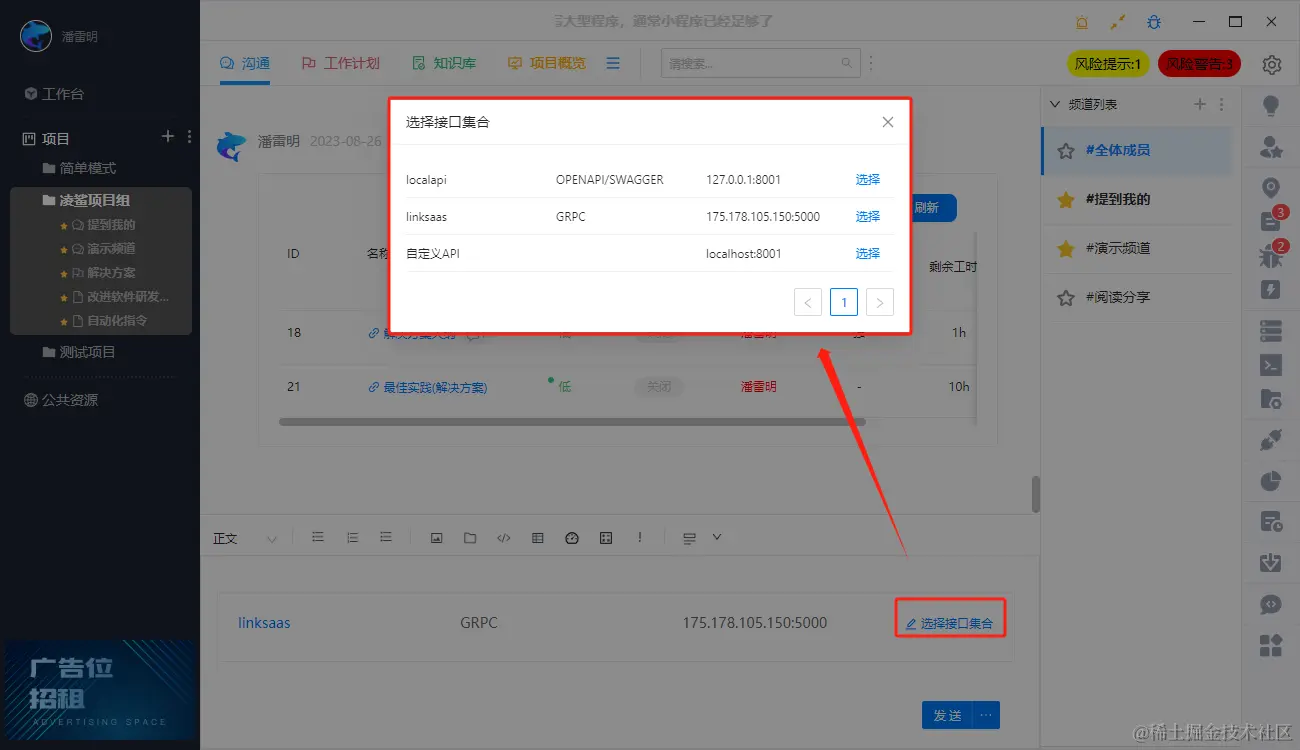Screen dimensions: 1300x750
Task: Insert a table in the editor
Action: 538,538
